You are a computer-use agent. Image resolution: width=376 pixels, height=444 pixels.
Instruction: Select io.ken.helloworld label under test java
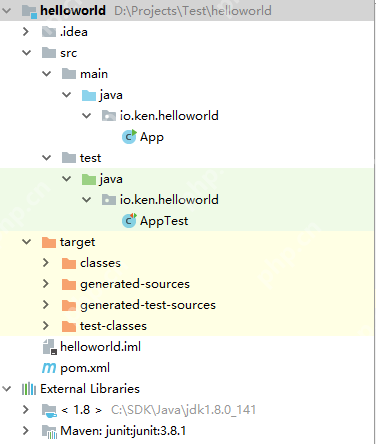(169, 200)
